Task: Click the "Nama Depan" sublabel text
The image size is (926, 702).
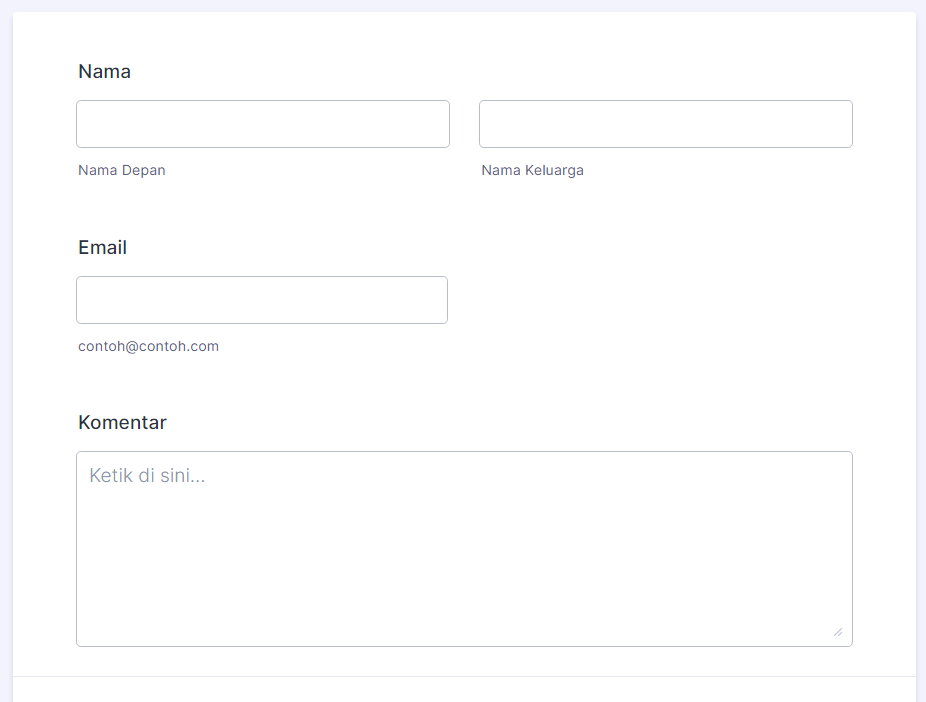Action: (x=122, y=171)
